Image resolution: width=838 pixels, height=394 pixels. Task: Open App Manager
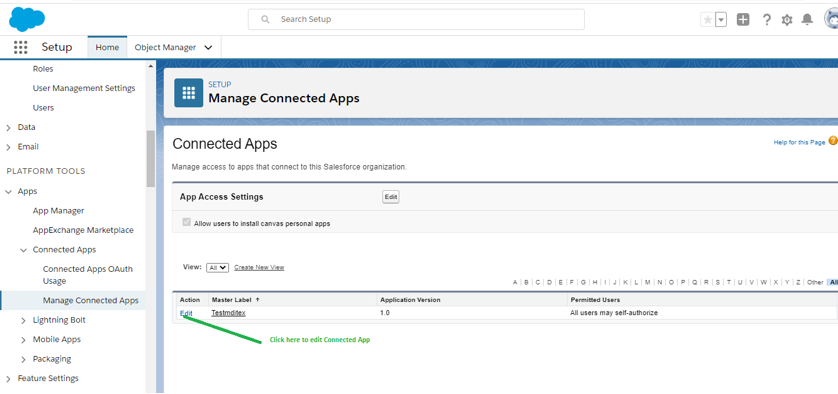click(58, 211)
